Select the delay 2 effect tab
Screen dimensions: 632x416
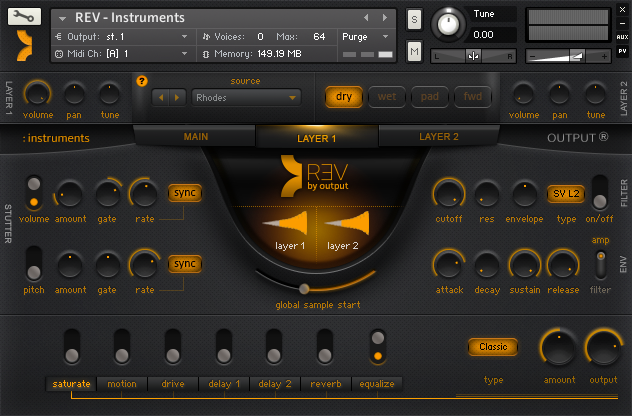point(275,384)
